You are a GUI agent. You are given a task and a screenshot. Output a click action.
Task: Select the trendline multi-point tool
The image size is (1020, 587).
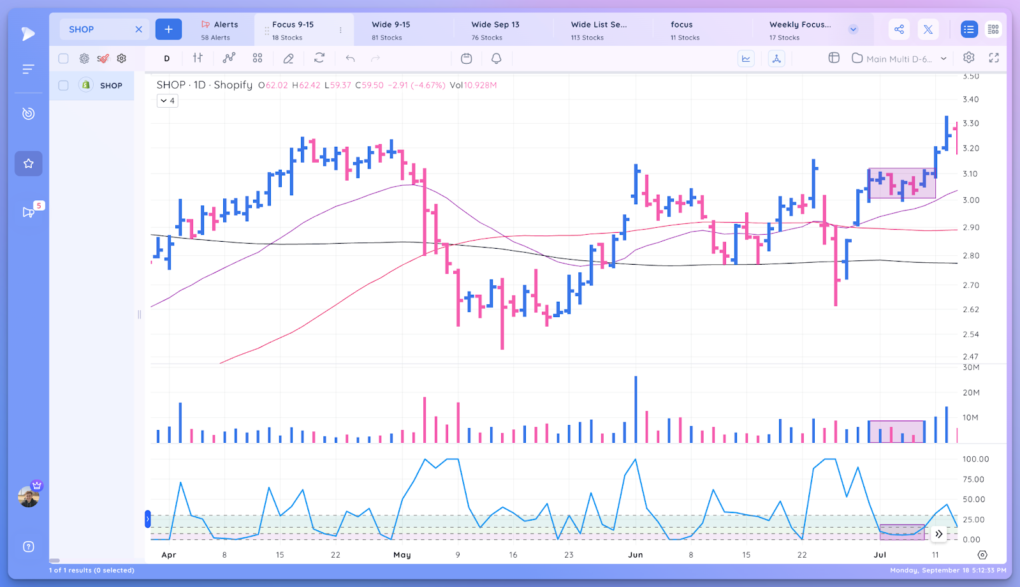coord(228,58)
